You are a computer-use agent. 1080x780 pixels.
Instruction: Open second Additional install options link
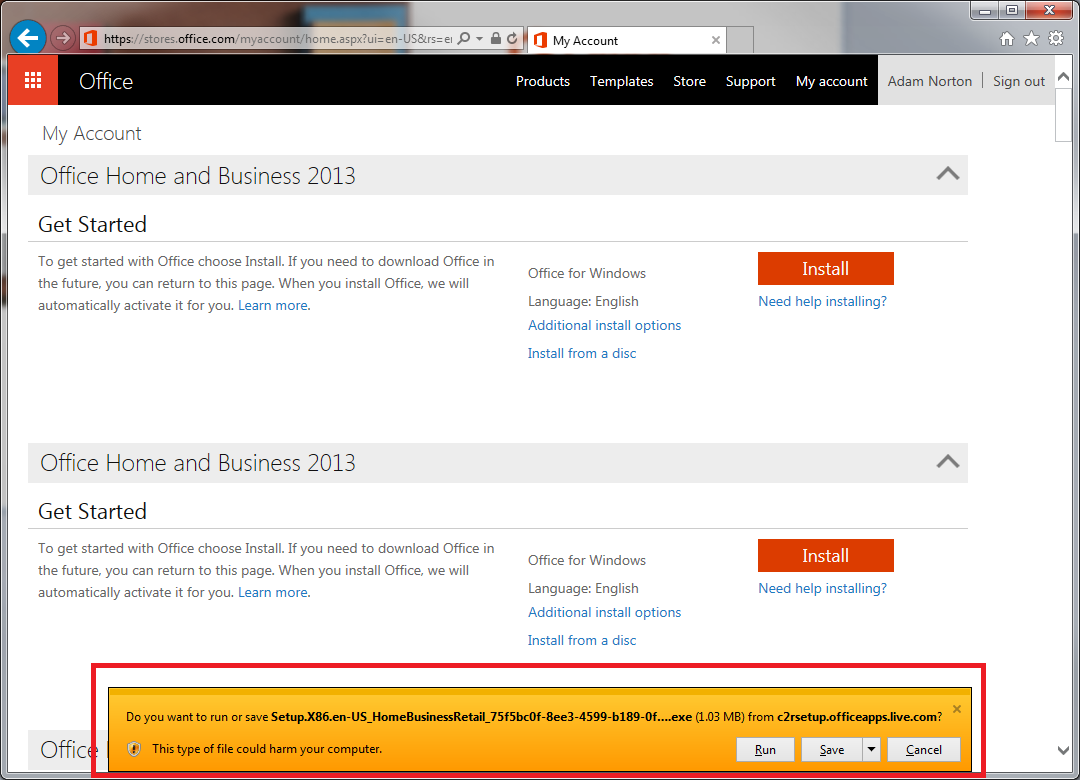tap(604, 613)
